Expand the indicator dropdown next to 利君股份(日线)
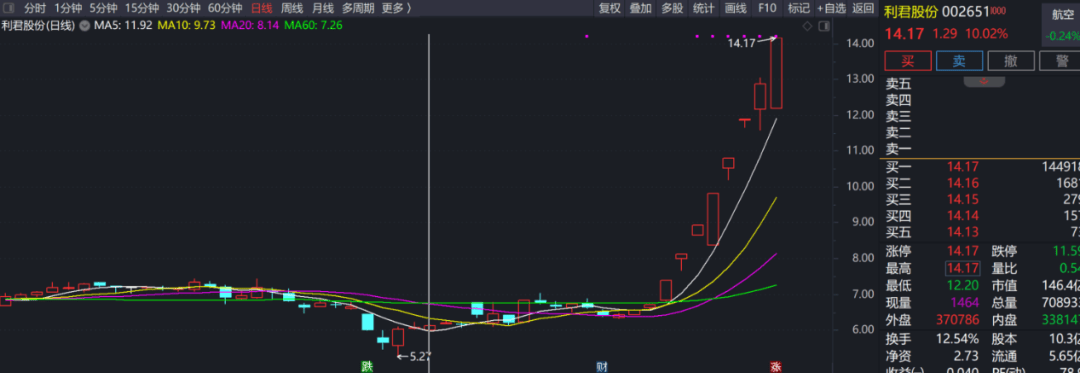 (x=85, y=25)
